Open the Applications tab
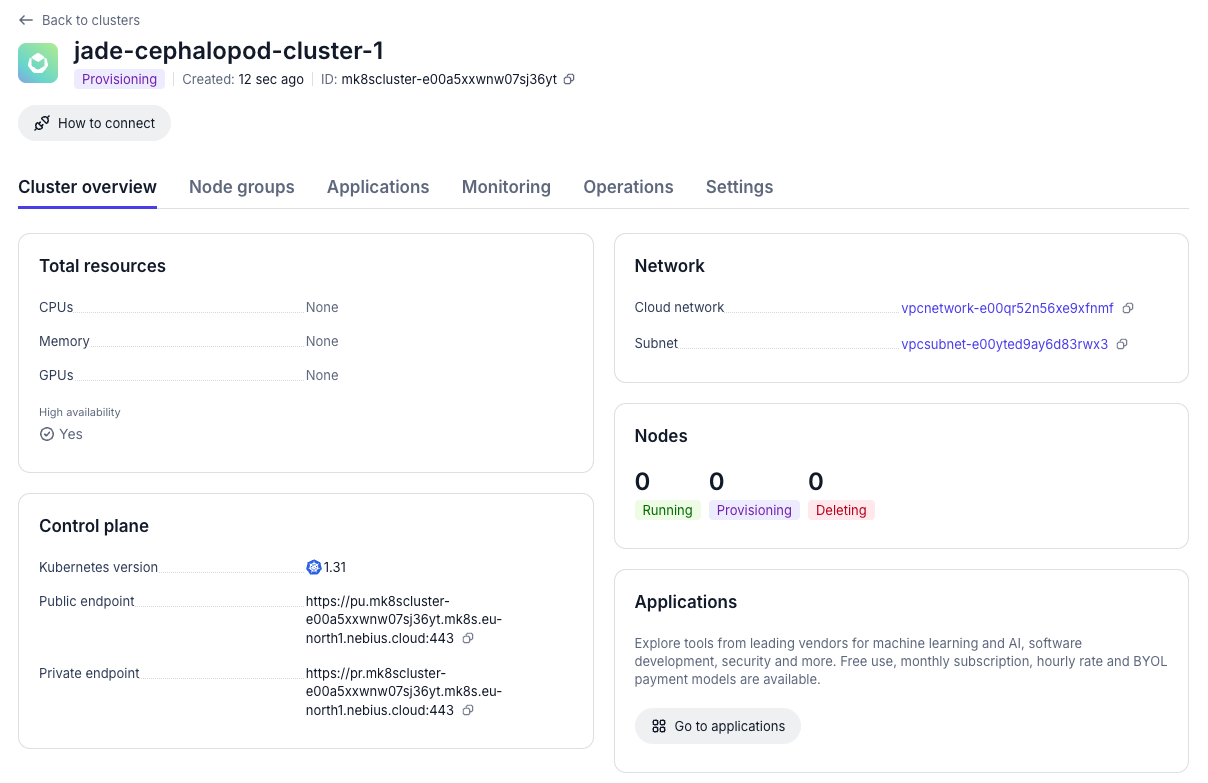Screen dimensions: 1208x783 tap(378, 187)
